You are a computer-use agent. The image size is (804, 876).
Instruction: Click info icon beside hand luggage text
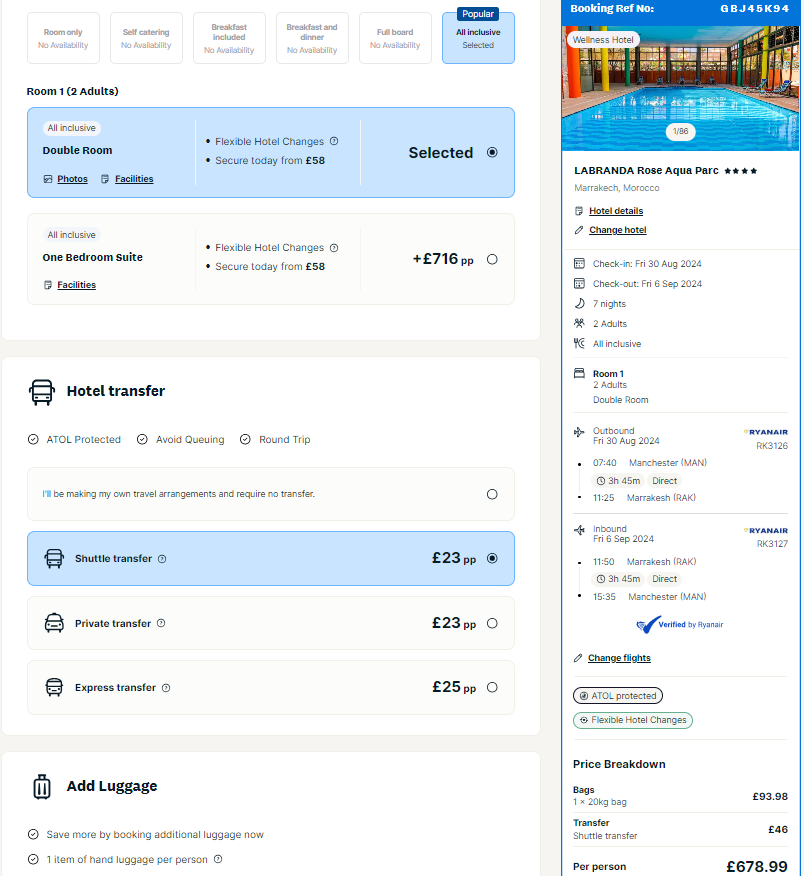point(218,859)
